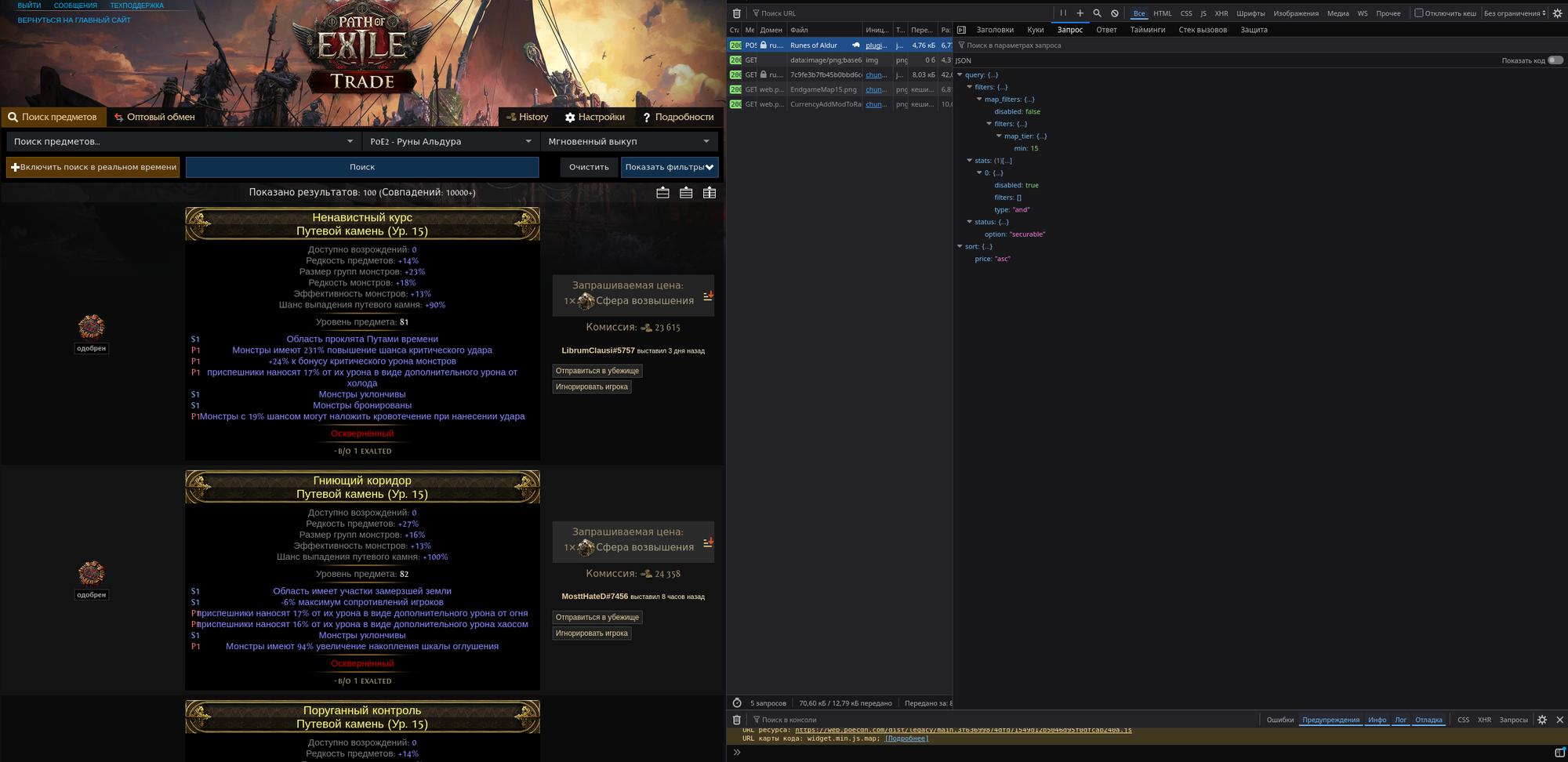Pause network recording in DevTools
This screenshot has height=762, width=1568.
[1063, 13]
